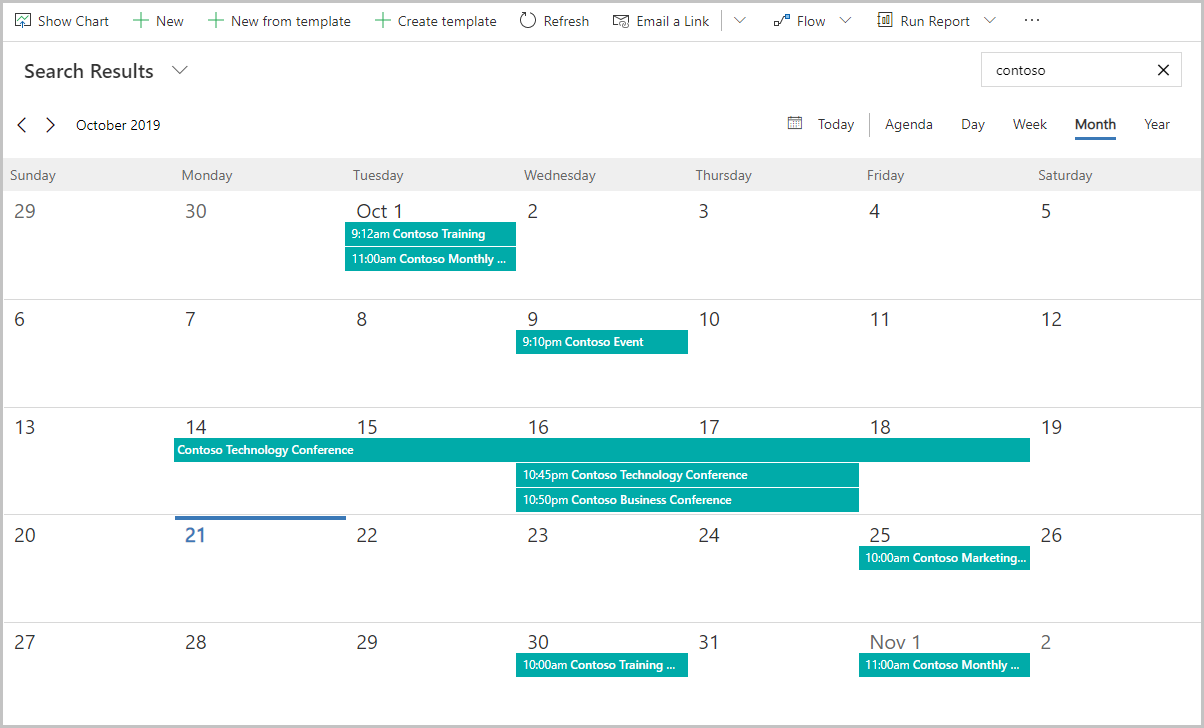Screen dimensions: 1204x728
Task: Click the date 25 number
Action: pos(880,535)
